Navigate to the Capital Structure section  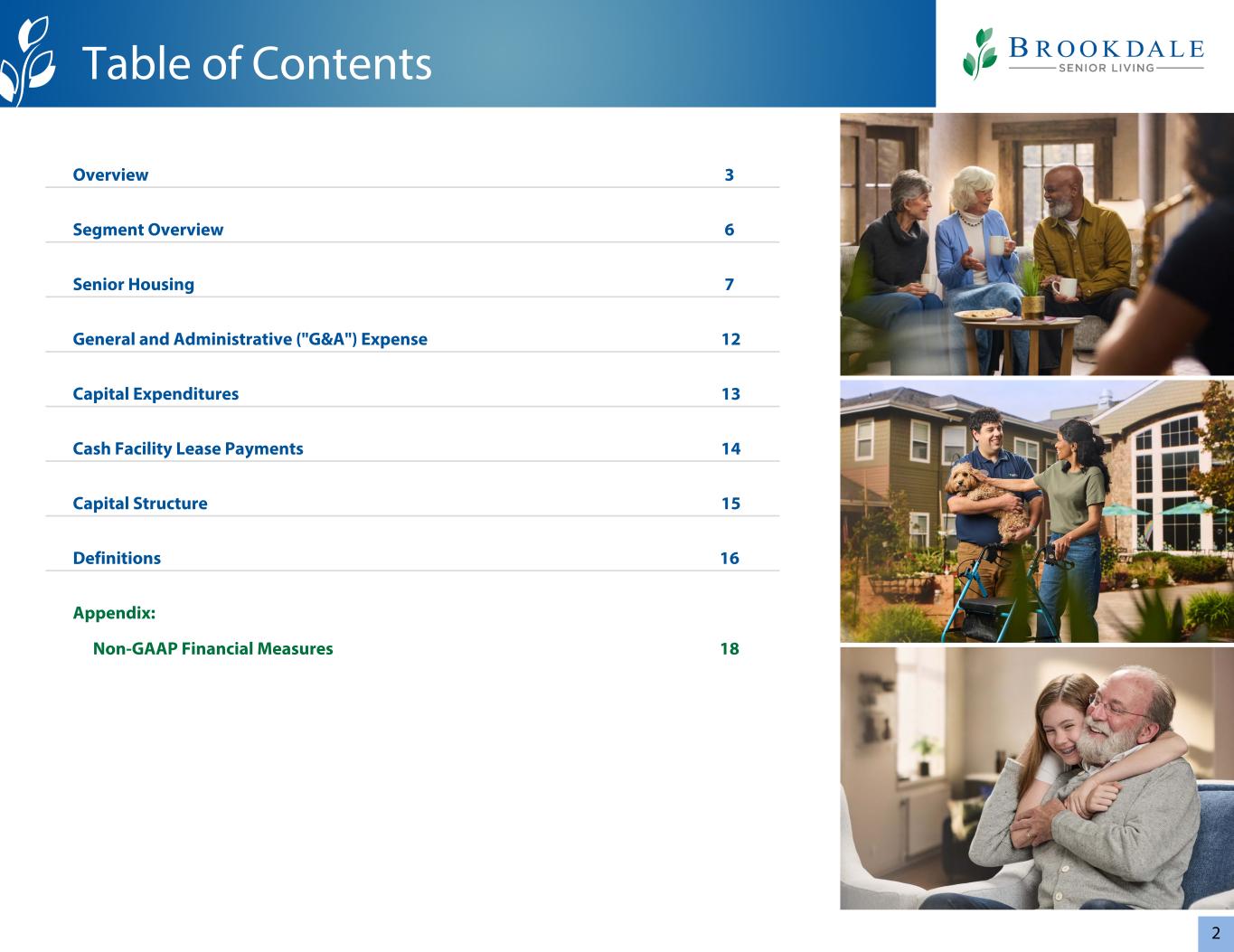click(x=139, y=504)
